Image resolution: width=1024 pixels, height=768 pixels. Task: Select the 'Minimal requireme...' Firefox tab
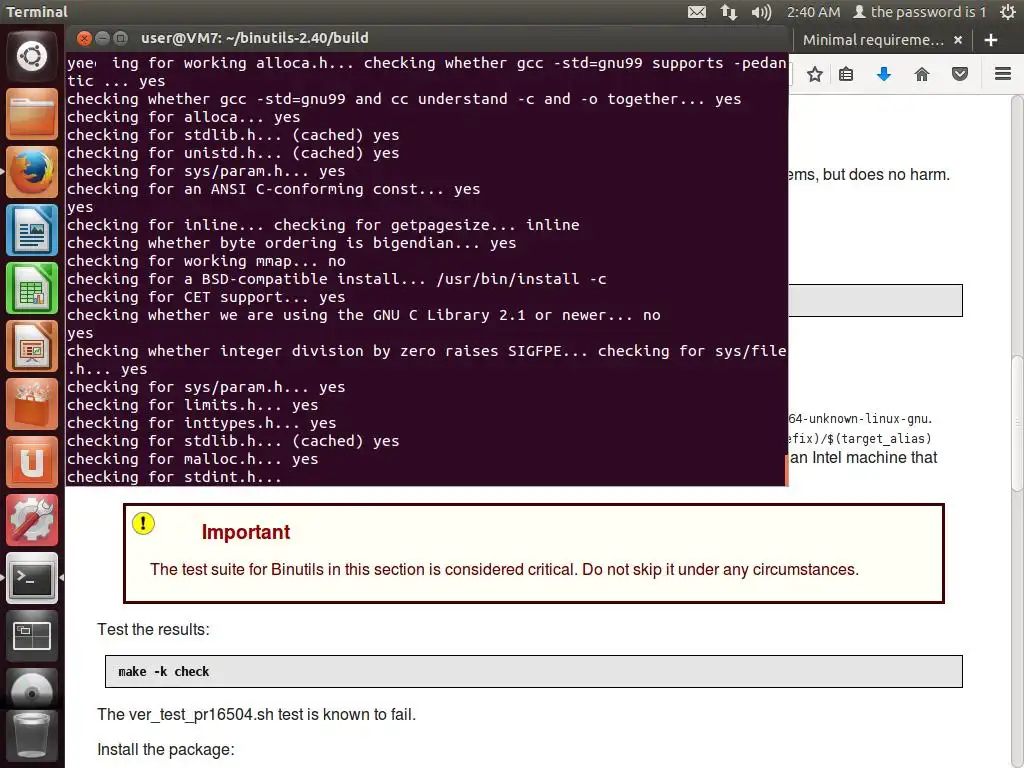coord(873,40)
